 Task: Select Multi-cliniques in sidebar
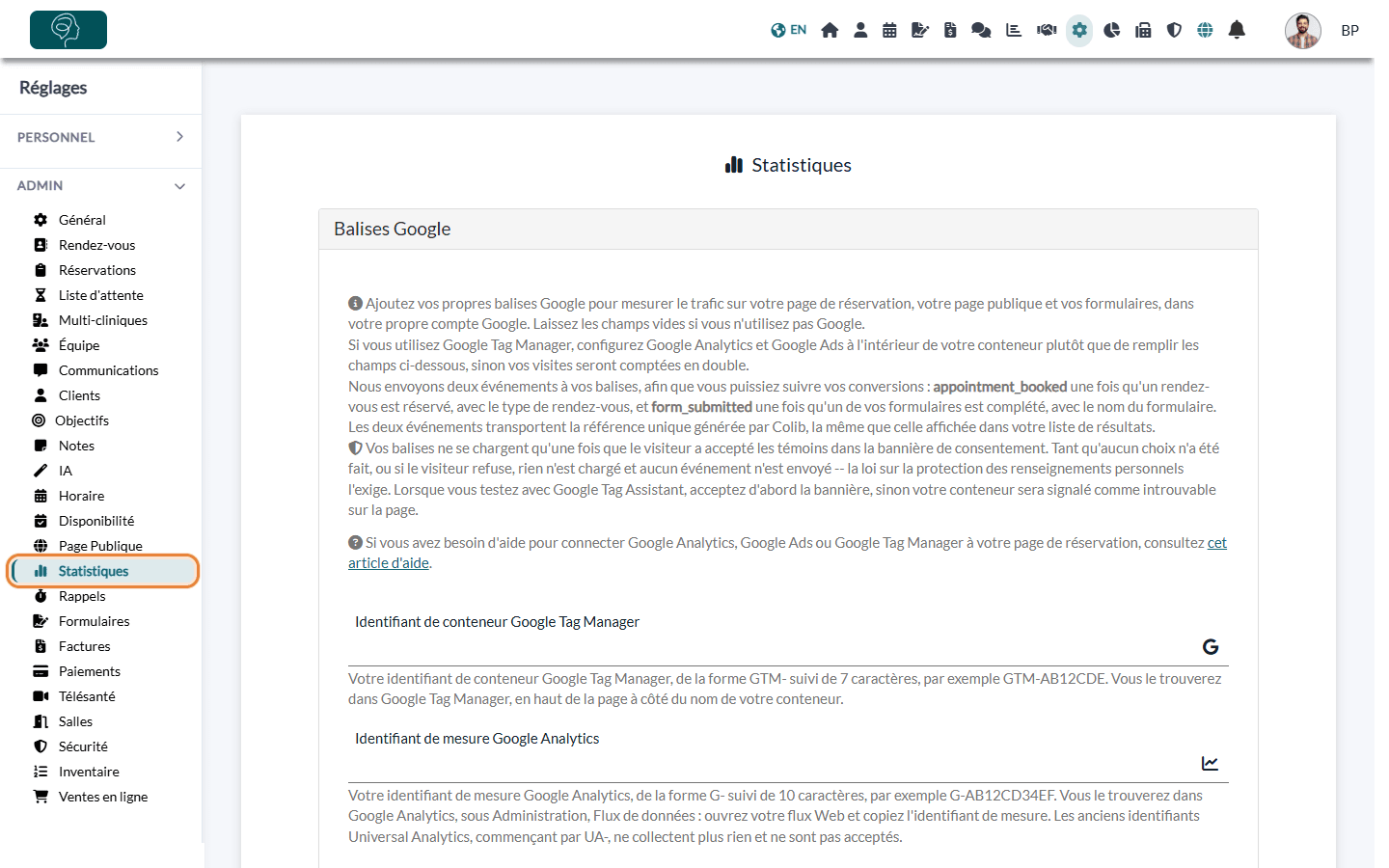[x=102, y=320]
